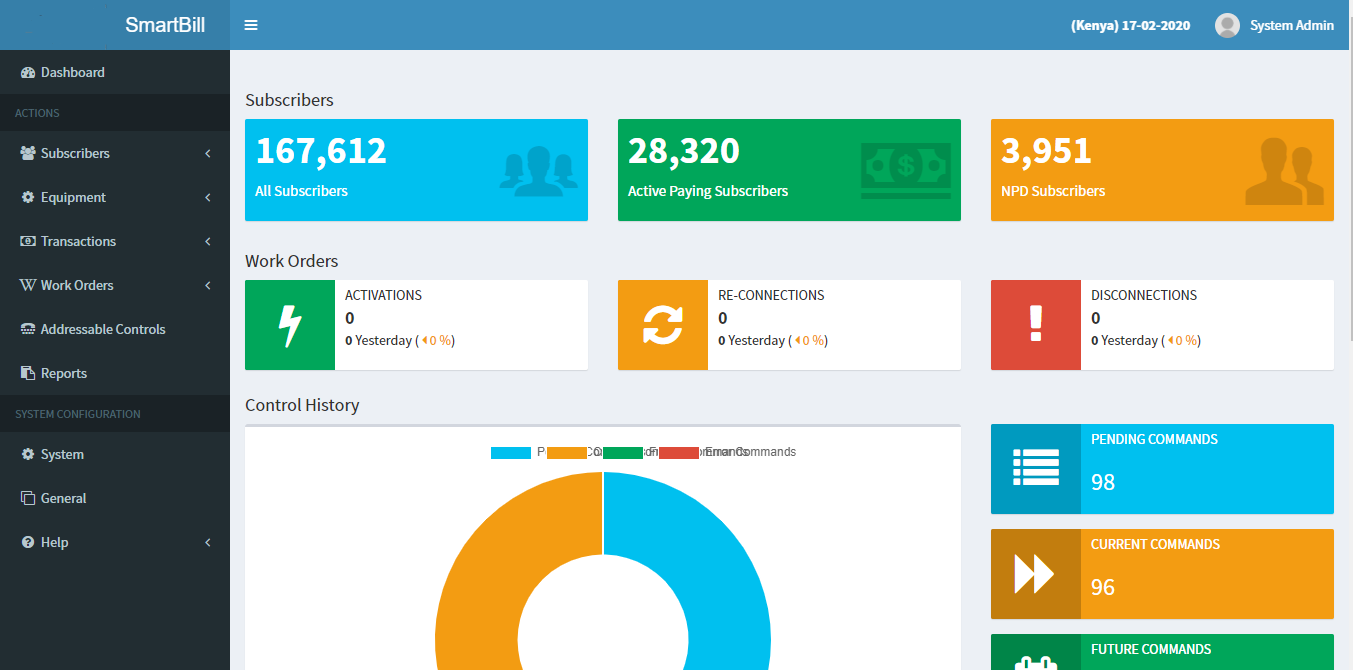Go to Reports in the sidebar

coord(64,373)
